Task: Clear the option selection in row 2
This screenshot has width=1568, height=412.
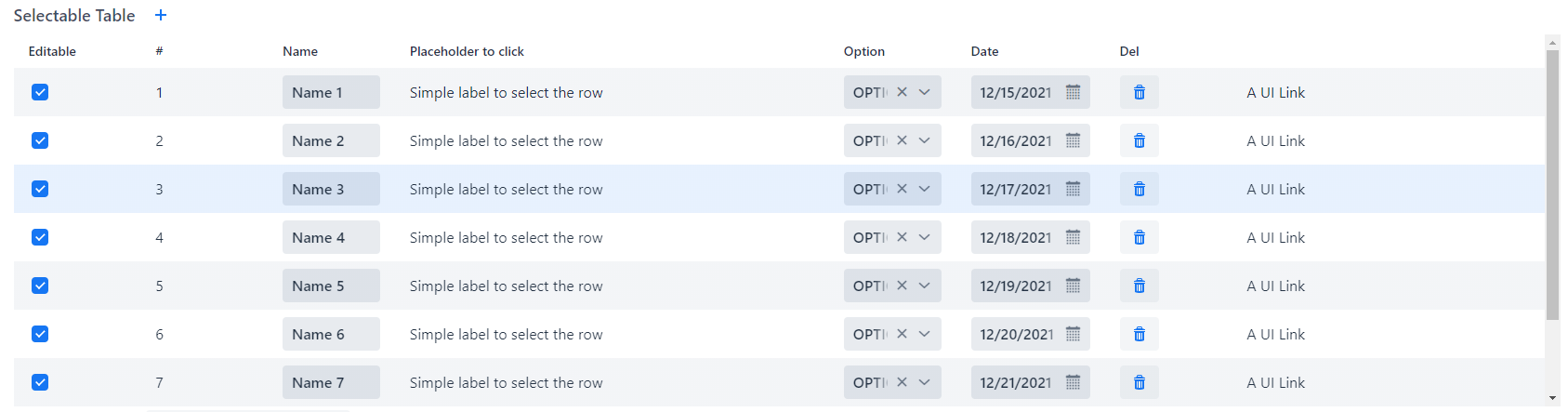Action: point(902,140)
